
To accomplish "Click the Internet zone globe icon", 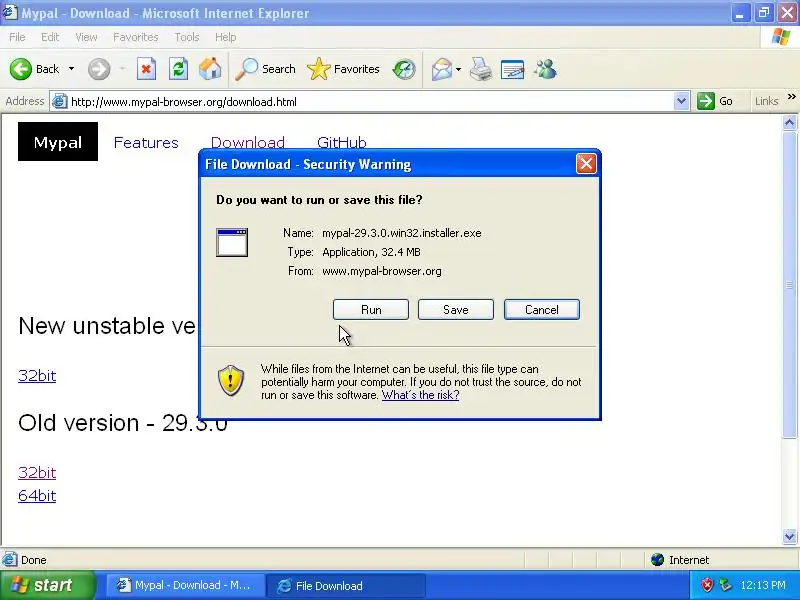I will pos(657,560).
